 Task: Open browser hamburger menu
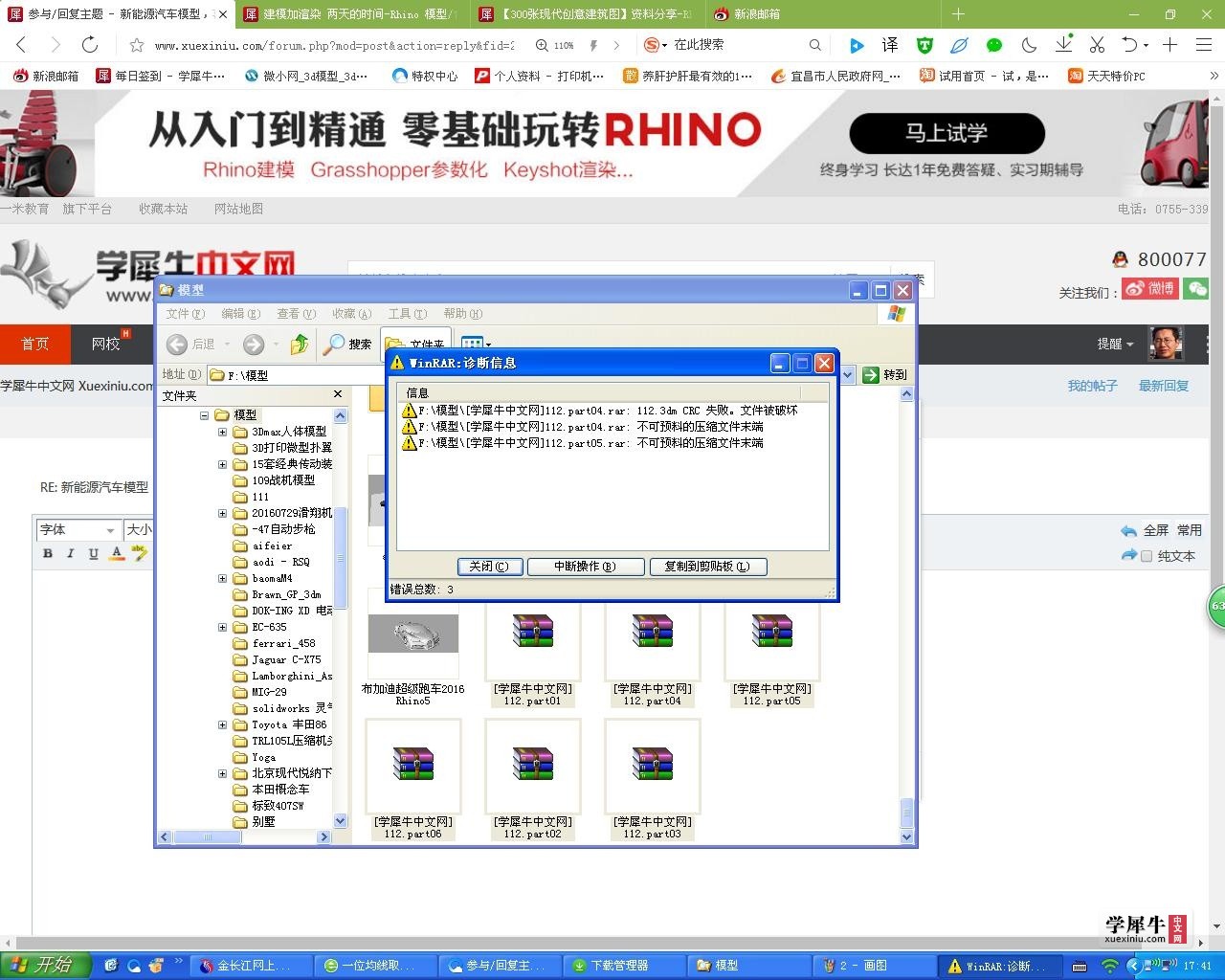pyautogui.click(x=1204, y=45)
